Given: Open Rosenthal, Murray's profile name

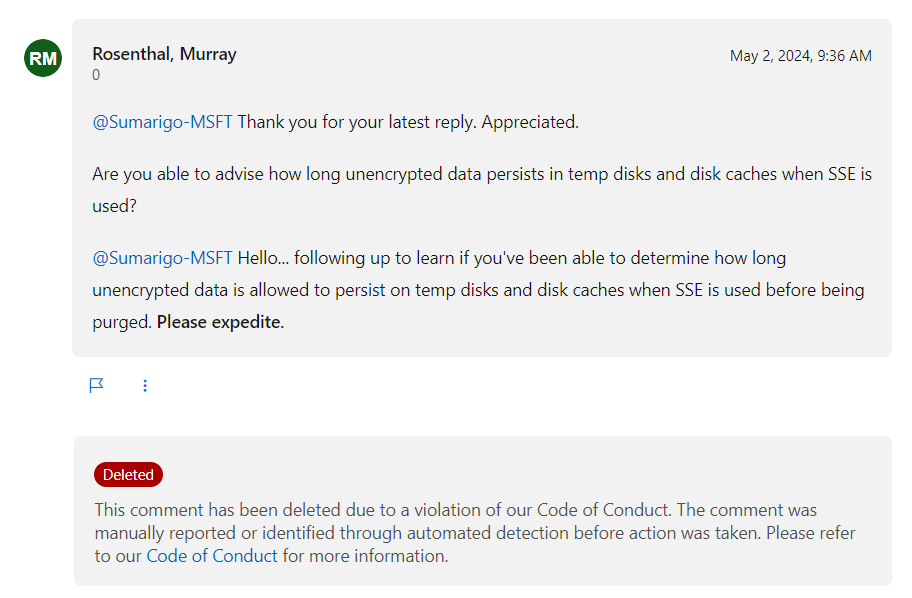Looking at the screenshot, I should [x=165, y=54].
